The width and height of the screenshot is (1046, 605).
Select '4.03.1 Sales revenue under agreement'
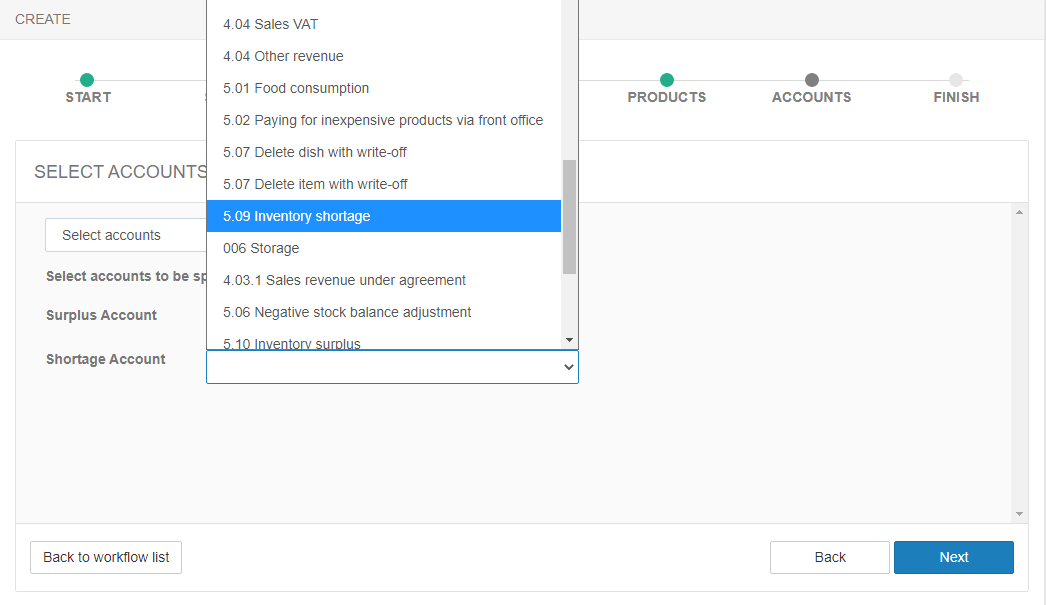click(x=383, y=280)
